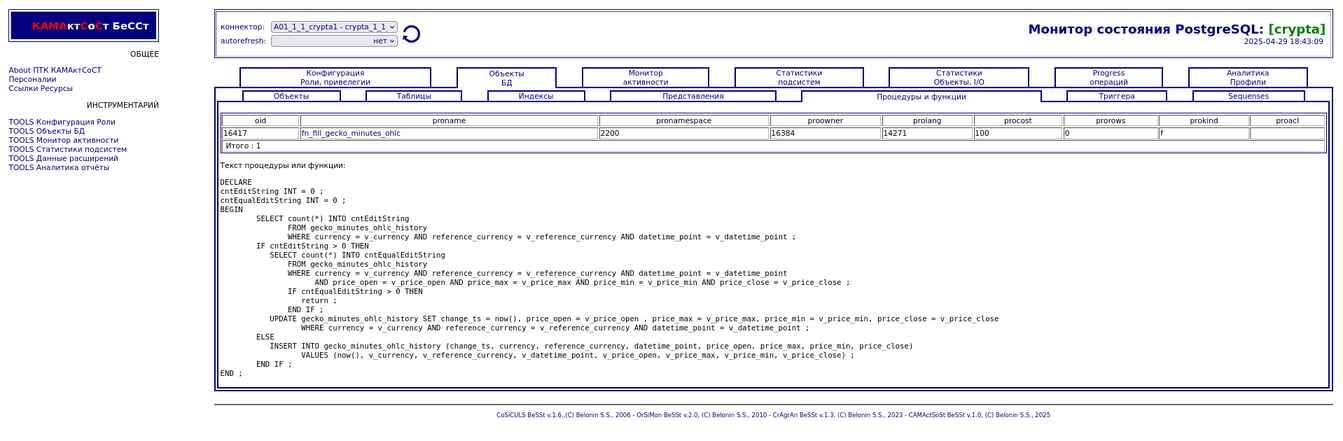1343x441 pixels.
Task: Go to Статистики Объекты, I/O tab
Action: 958,78
